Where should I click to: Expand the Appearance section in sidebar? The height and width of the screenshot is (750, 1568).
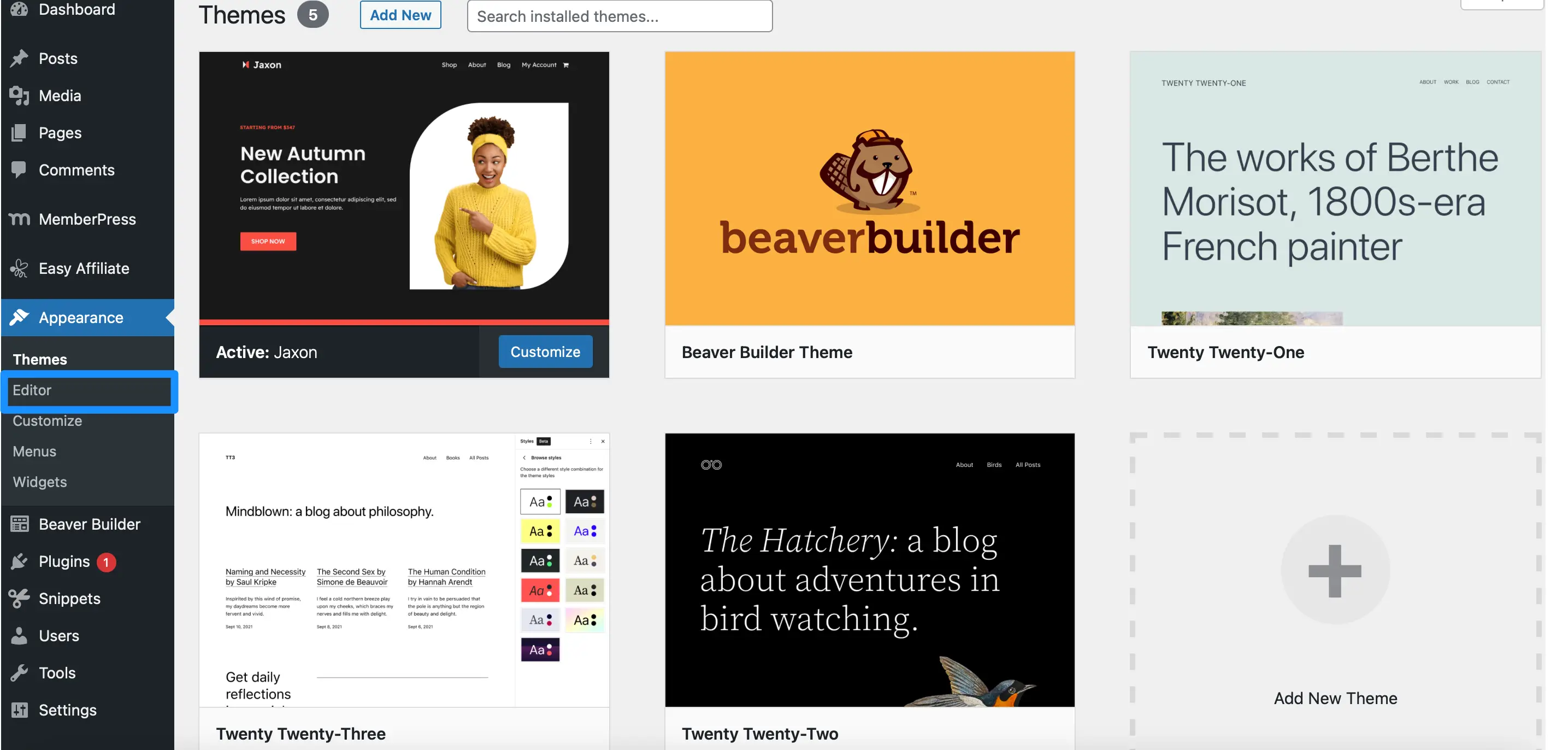[x=80, y=317]
